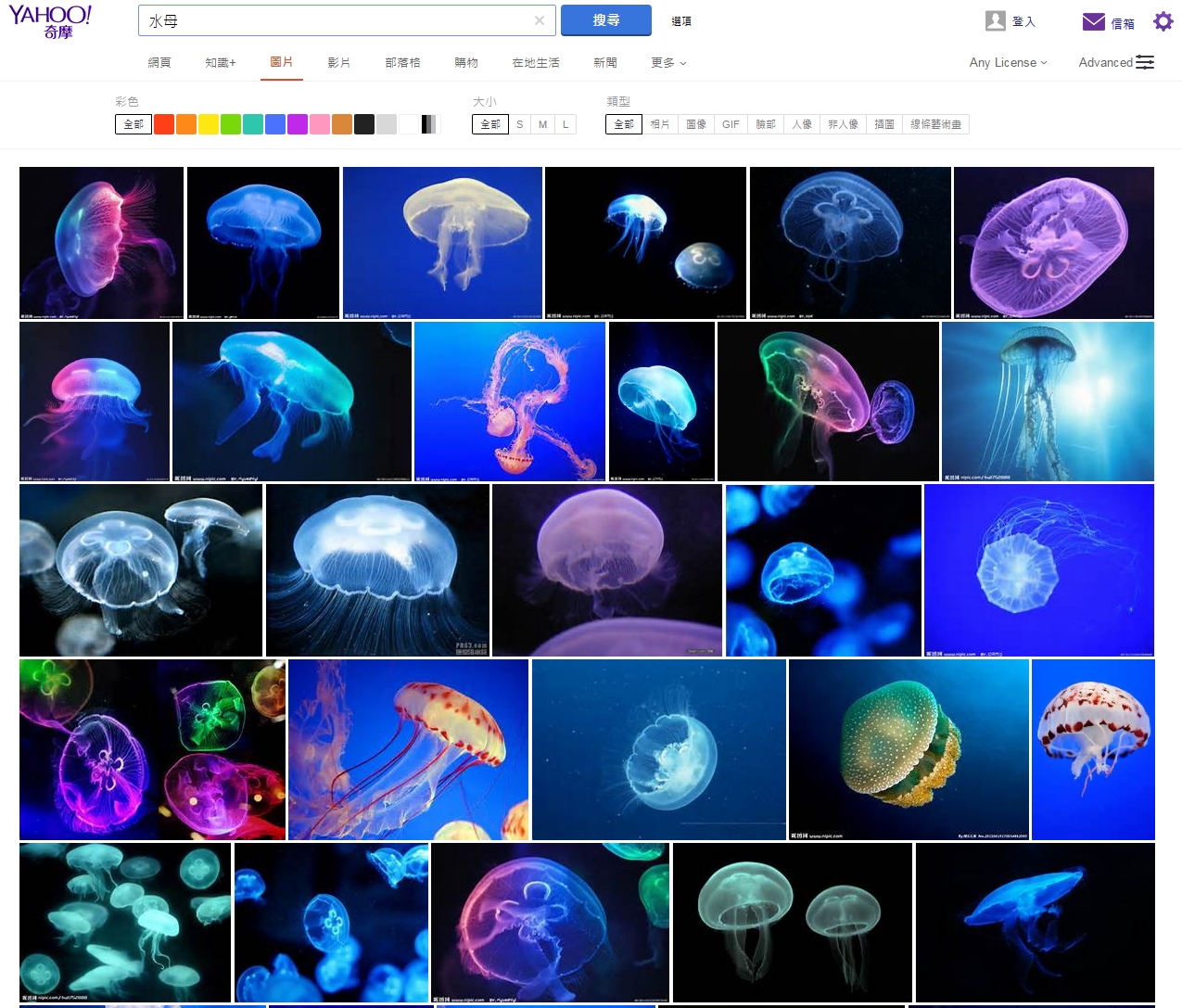Pick the red color swatch
Image resolution: width=1182 pixels, height=1008 pixels.
164,124
